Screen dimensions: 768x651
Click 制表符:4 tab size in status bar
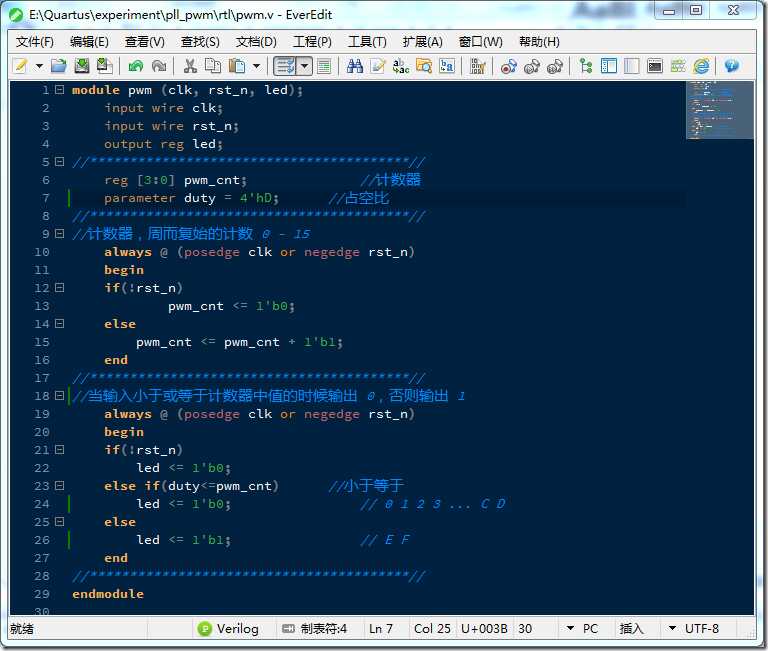(x=315, y=628)
